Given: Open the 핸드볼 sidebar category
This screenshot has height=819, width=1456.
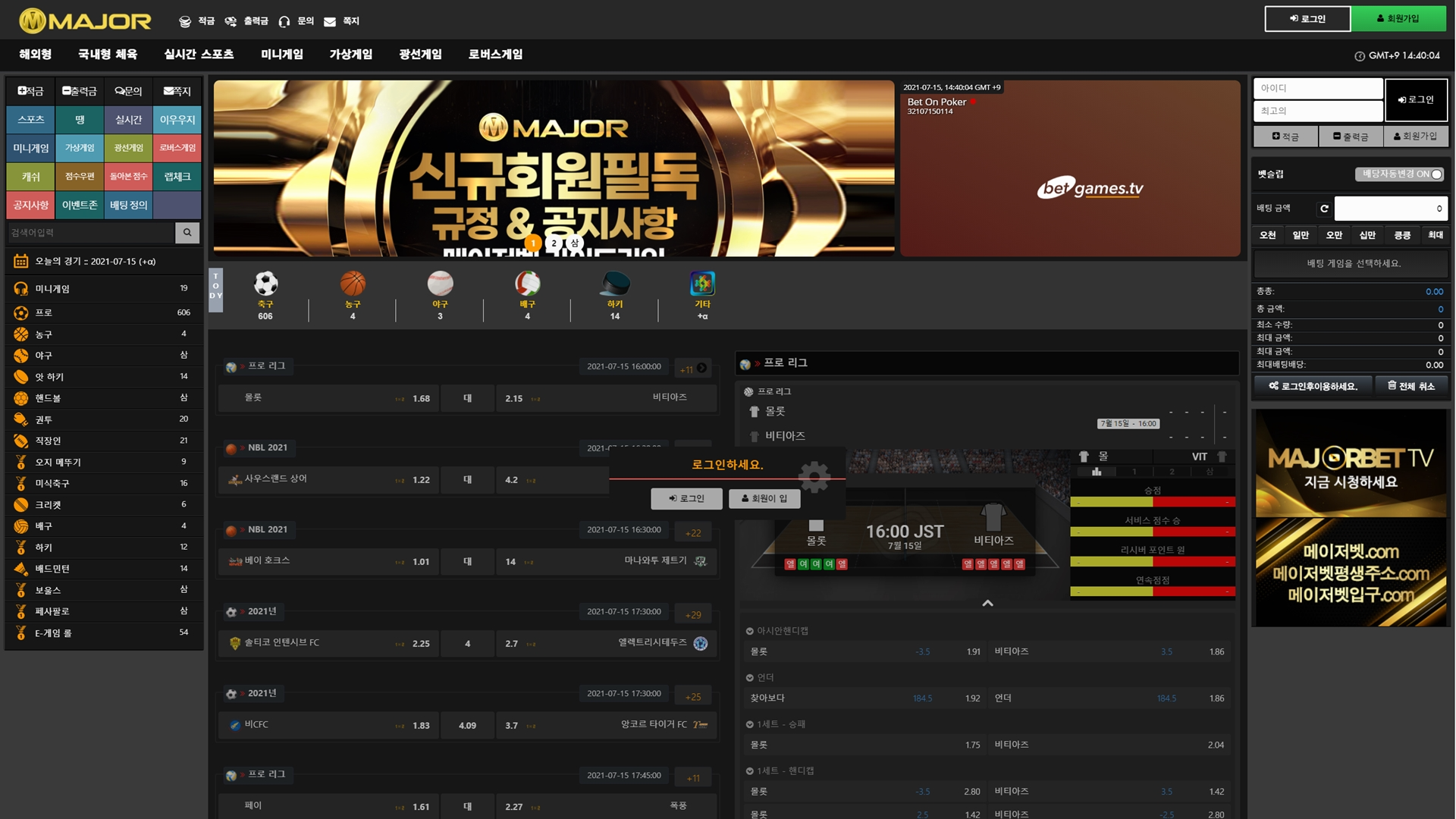Looking at the screenshot, I should (104, 398).
